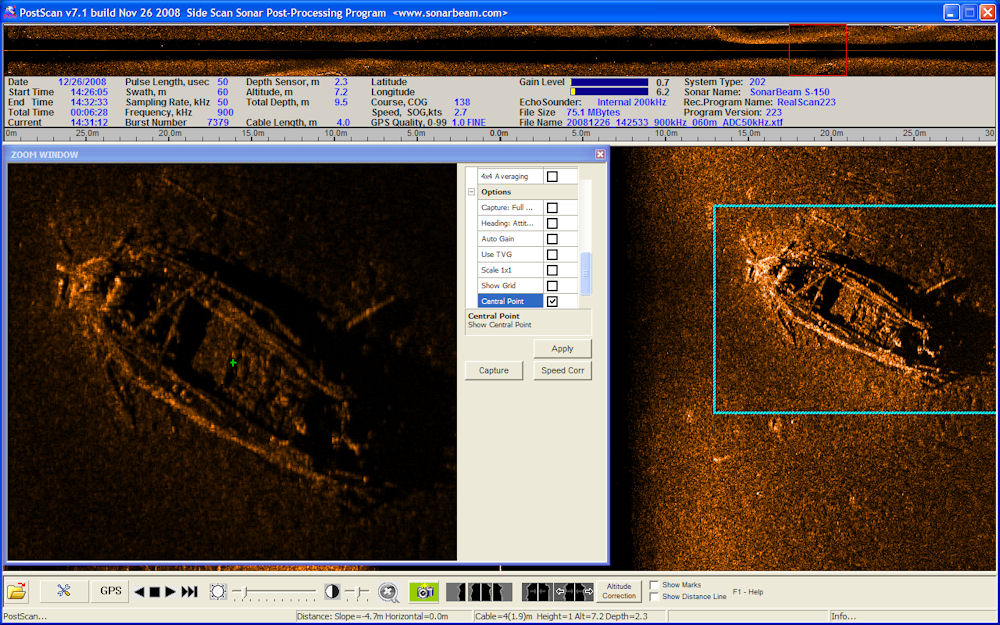Image resolution: width=1000 pixels, height=625 pixels.
Task: Click the contrast half-circle icon
Action: pos(332,592)
